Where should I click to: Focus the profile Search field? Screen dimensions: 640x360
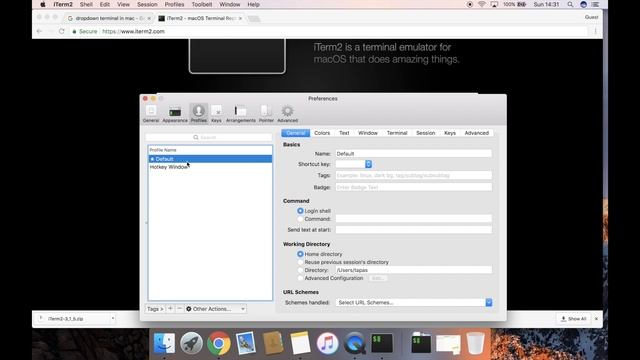point(209,138)
